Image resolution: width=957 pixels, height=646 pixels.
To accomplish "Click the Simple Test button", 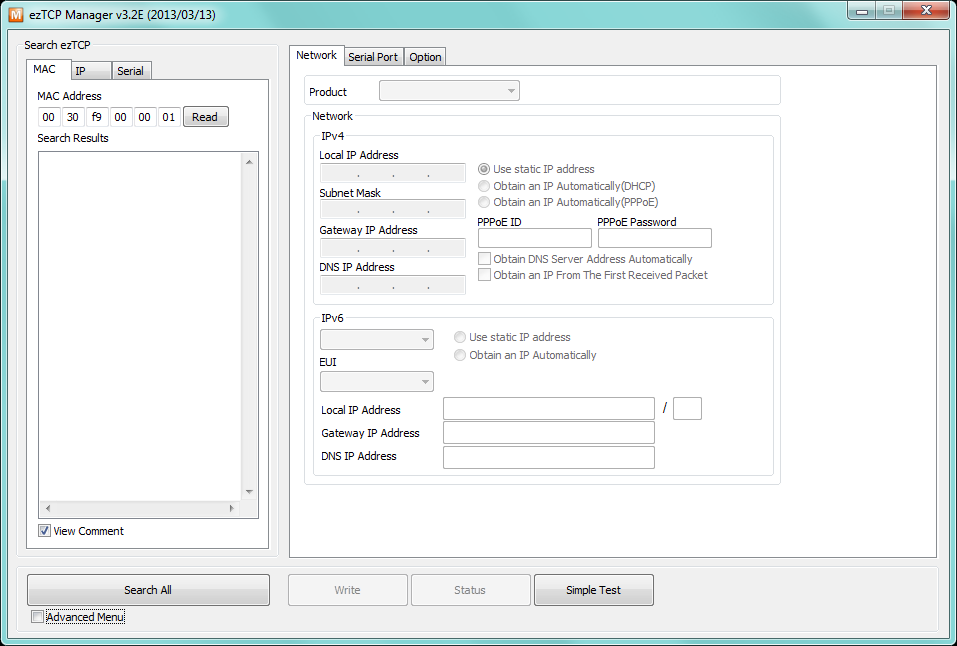I will (x=594, y=590).
